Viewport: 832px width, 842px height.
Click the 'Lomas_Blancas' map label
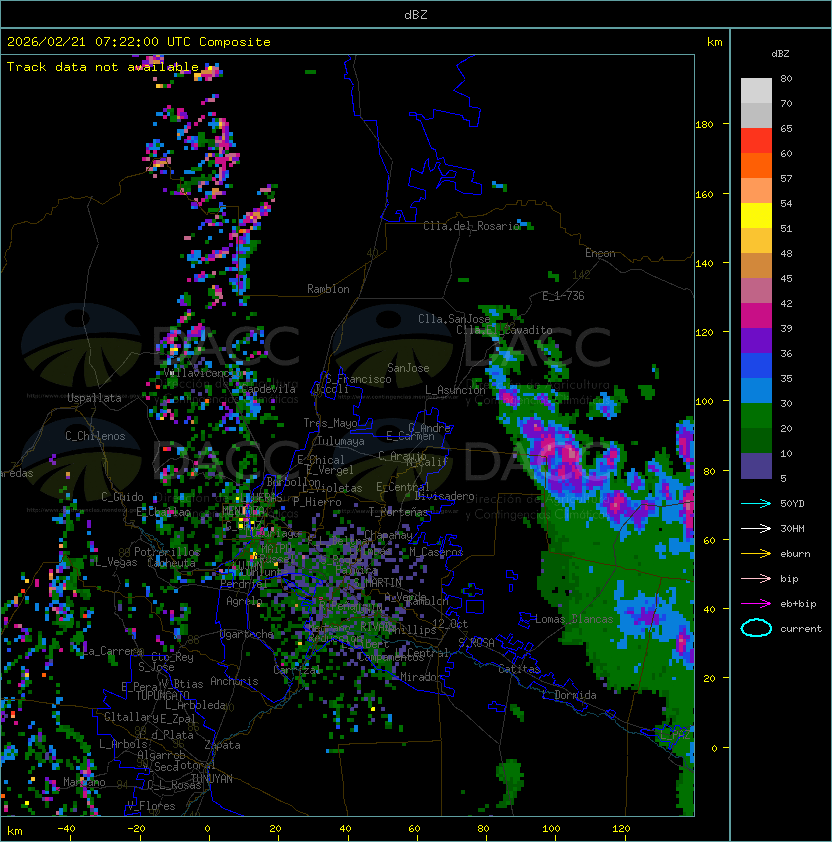[x=574, y=619]
